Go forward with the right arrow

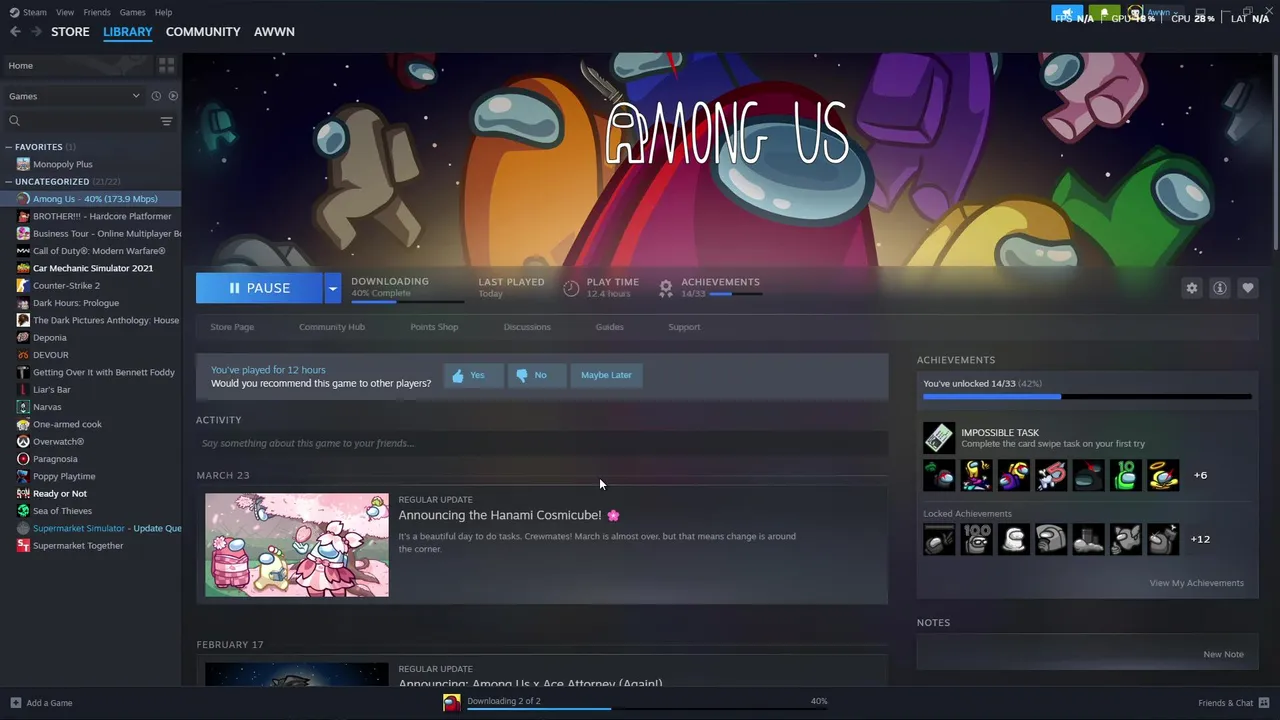36,32
